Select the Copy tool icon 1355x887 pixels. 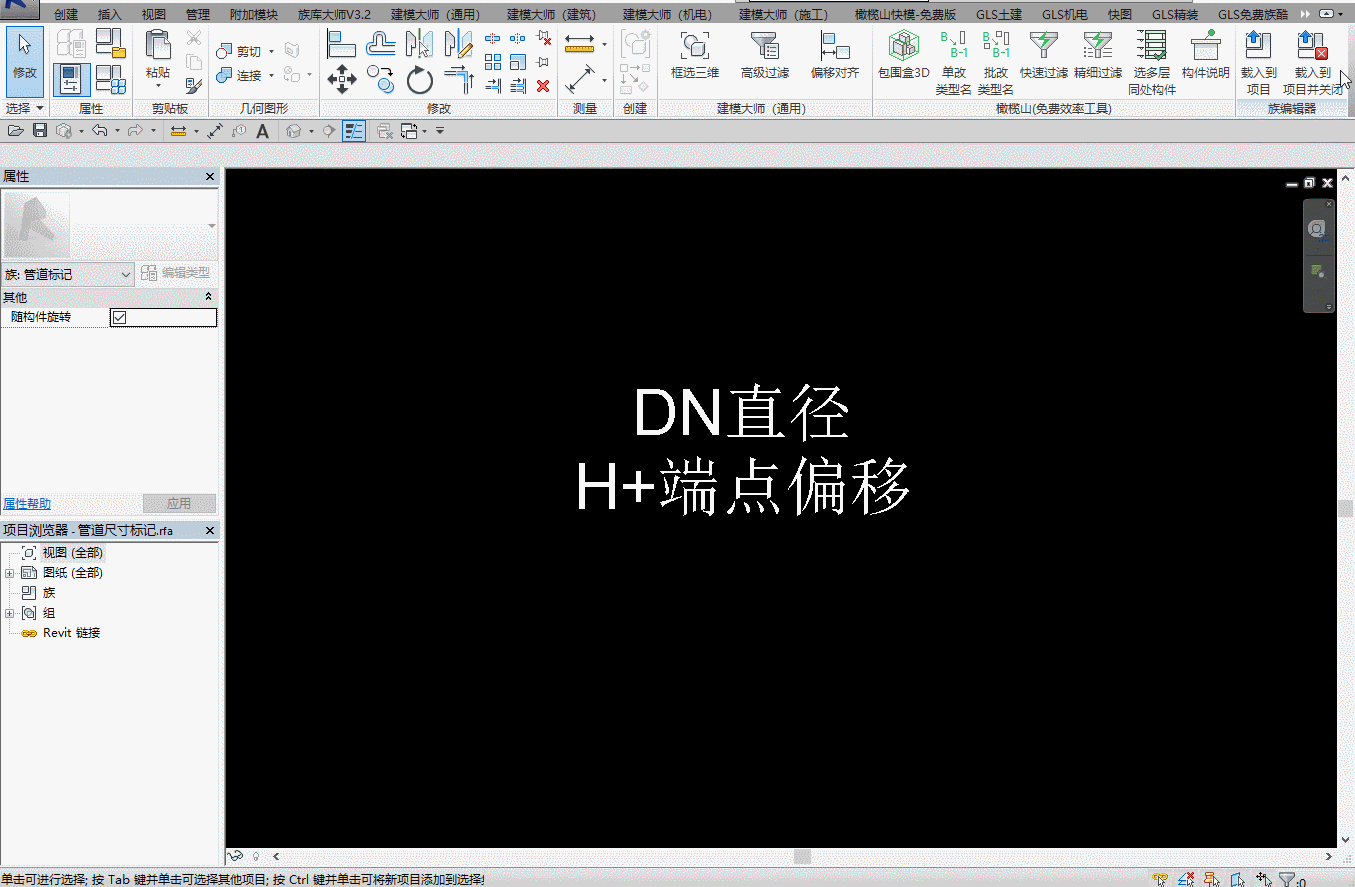click(381, 79)
